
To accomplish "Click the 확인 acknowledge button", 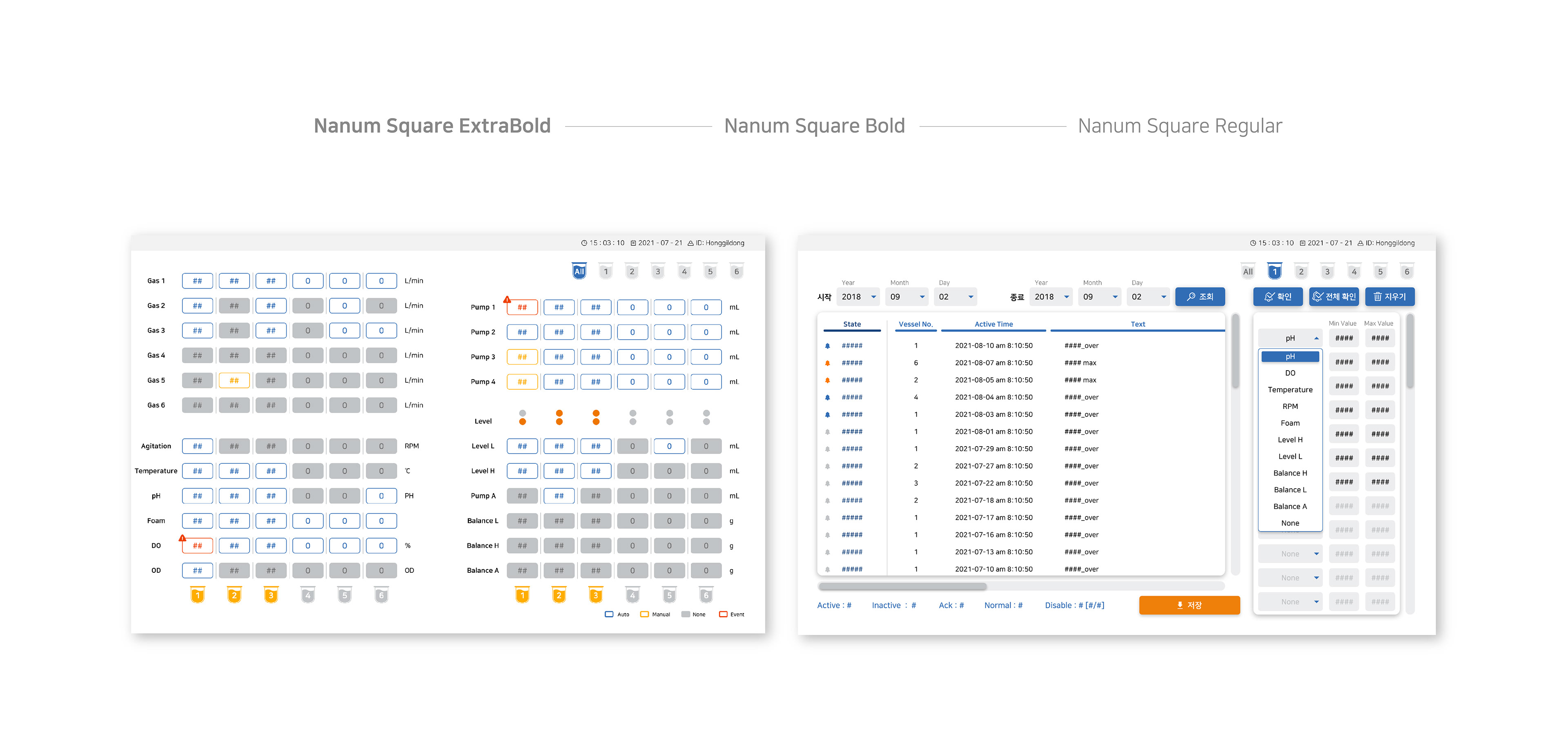I will click(1278, 297).
